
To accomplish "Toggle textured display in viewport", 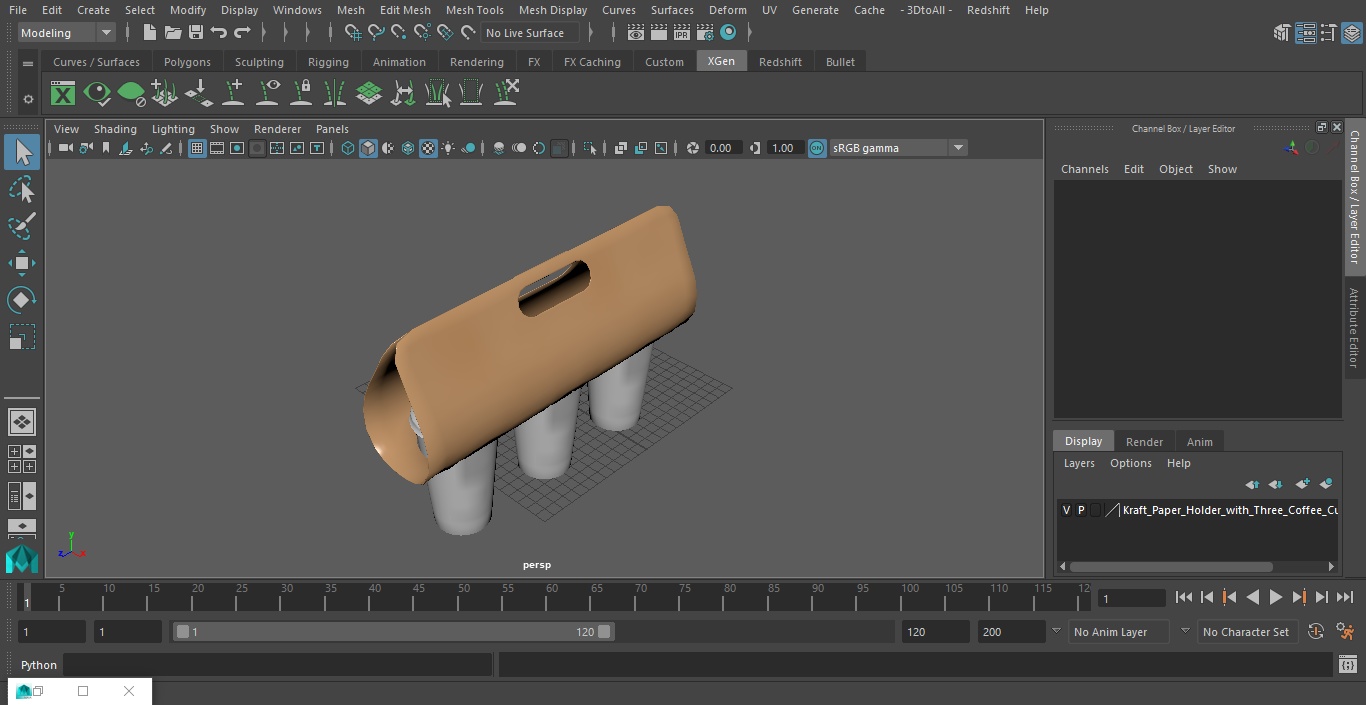I will (428, 148).
